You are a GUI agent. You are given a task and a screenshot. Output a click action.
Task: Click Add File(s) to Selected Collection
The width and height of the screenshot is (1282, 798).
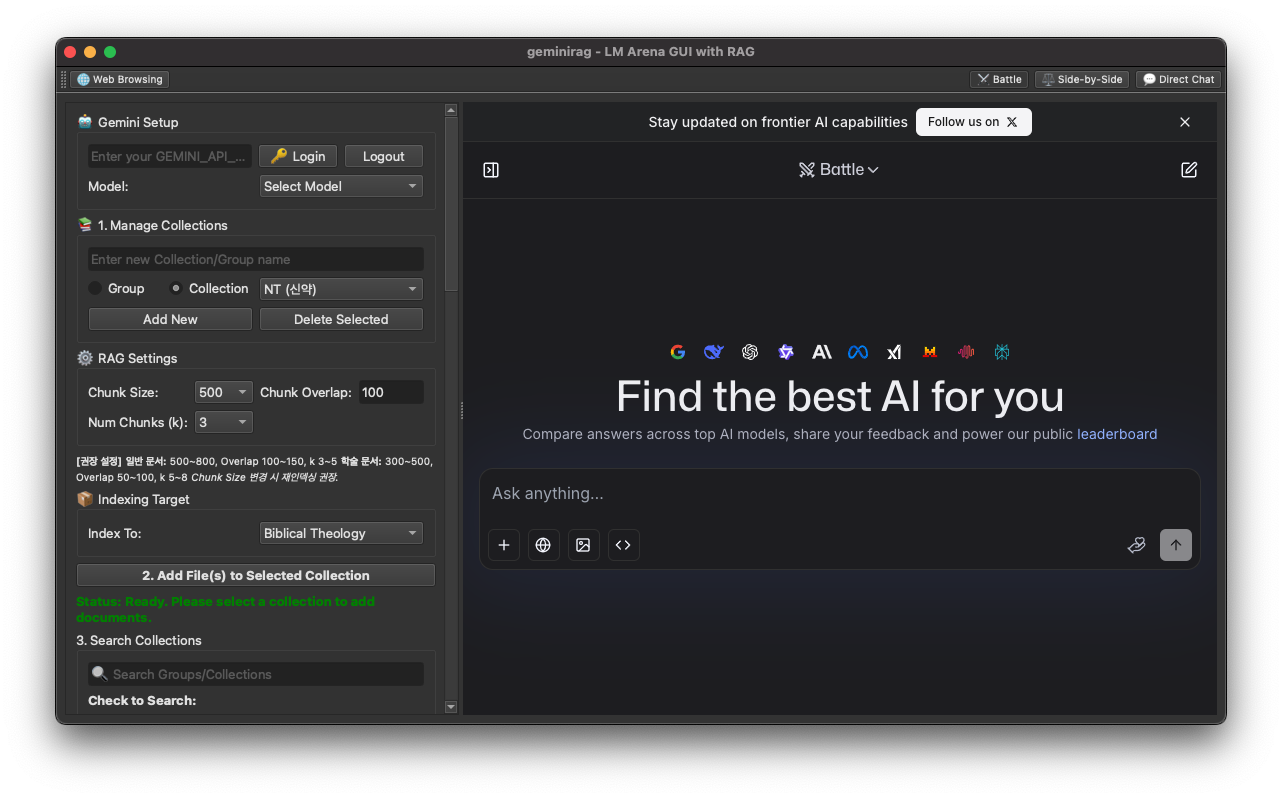256,575
